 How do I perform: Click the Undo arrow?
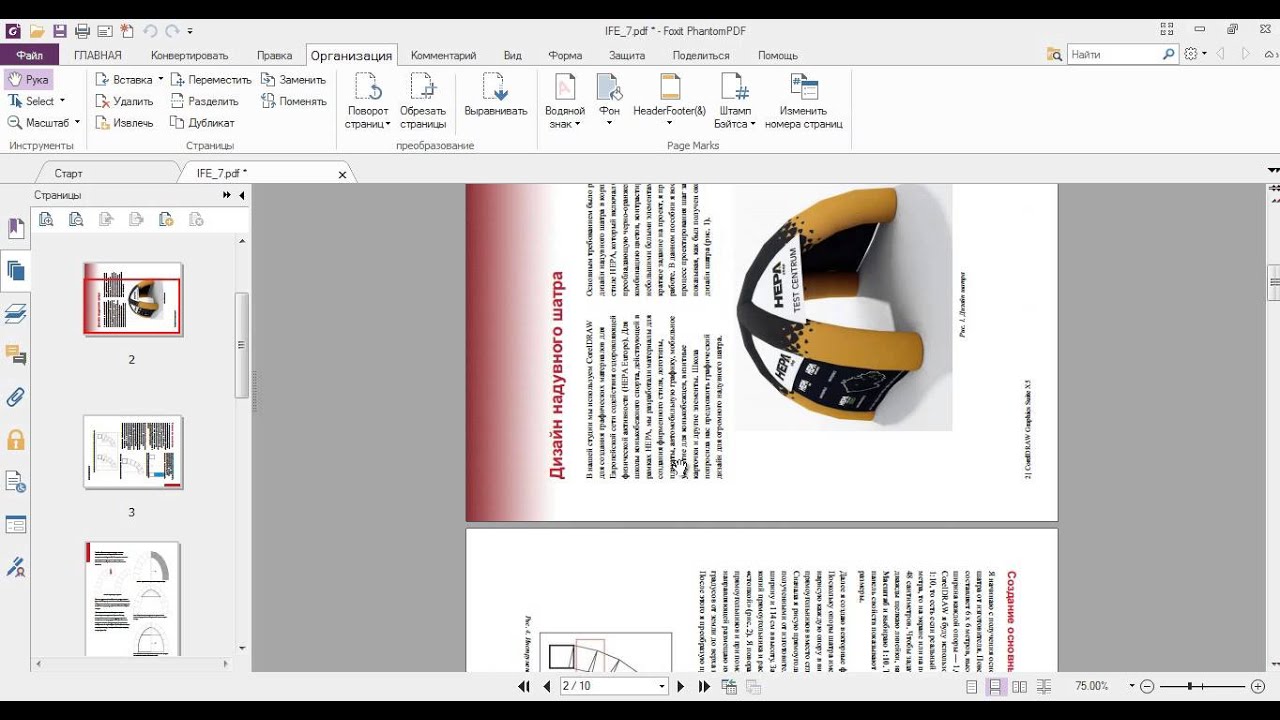coord(150,31)
